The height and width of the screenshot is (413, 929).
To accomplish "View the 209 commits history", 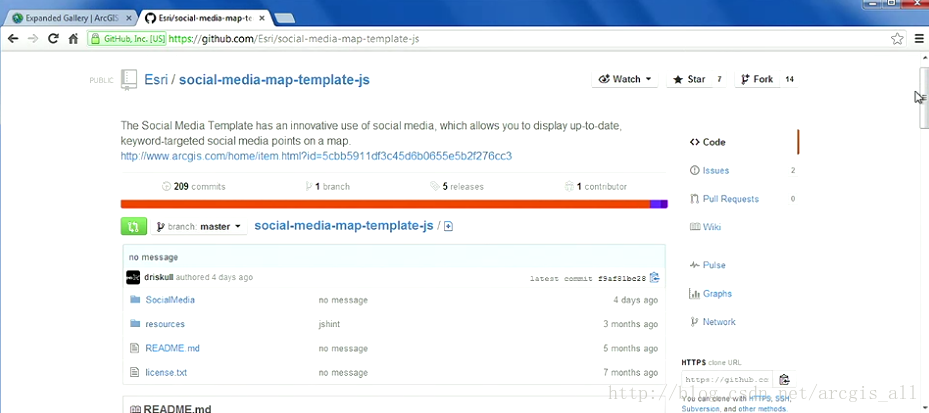I will (194, 186).
